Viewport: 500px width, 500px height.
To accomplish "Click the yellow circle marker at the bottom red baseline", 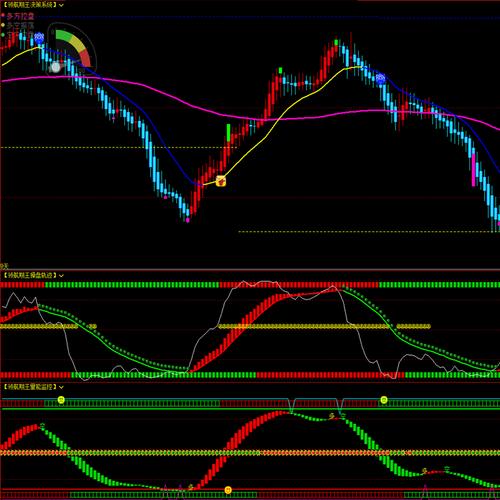I will tap(228, 490).
